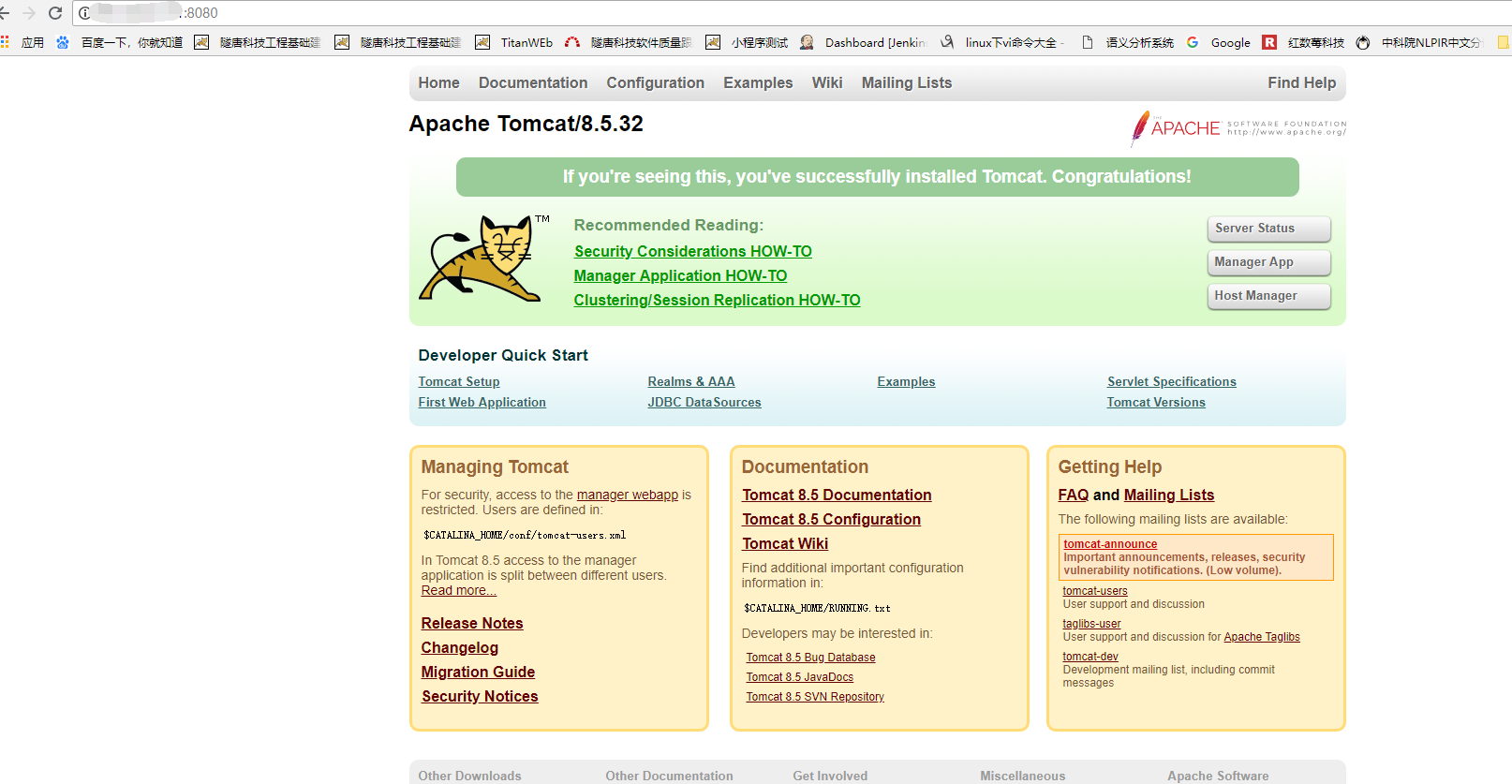The height and width of the screenshot is (784, 1512).
Task: Open the Changelog link
Action: click(460, 647)
